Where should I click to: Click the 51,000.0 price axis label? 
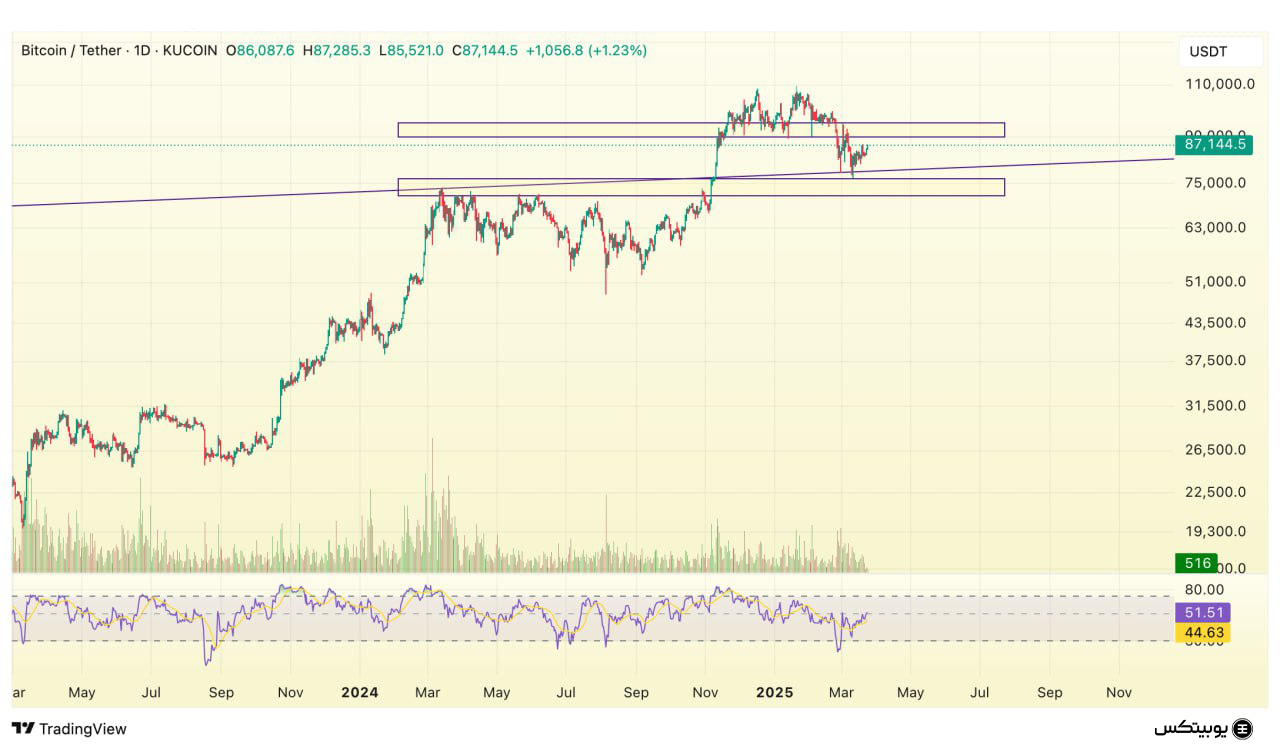click(1215, 281)
